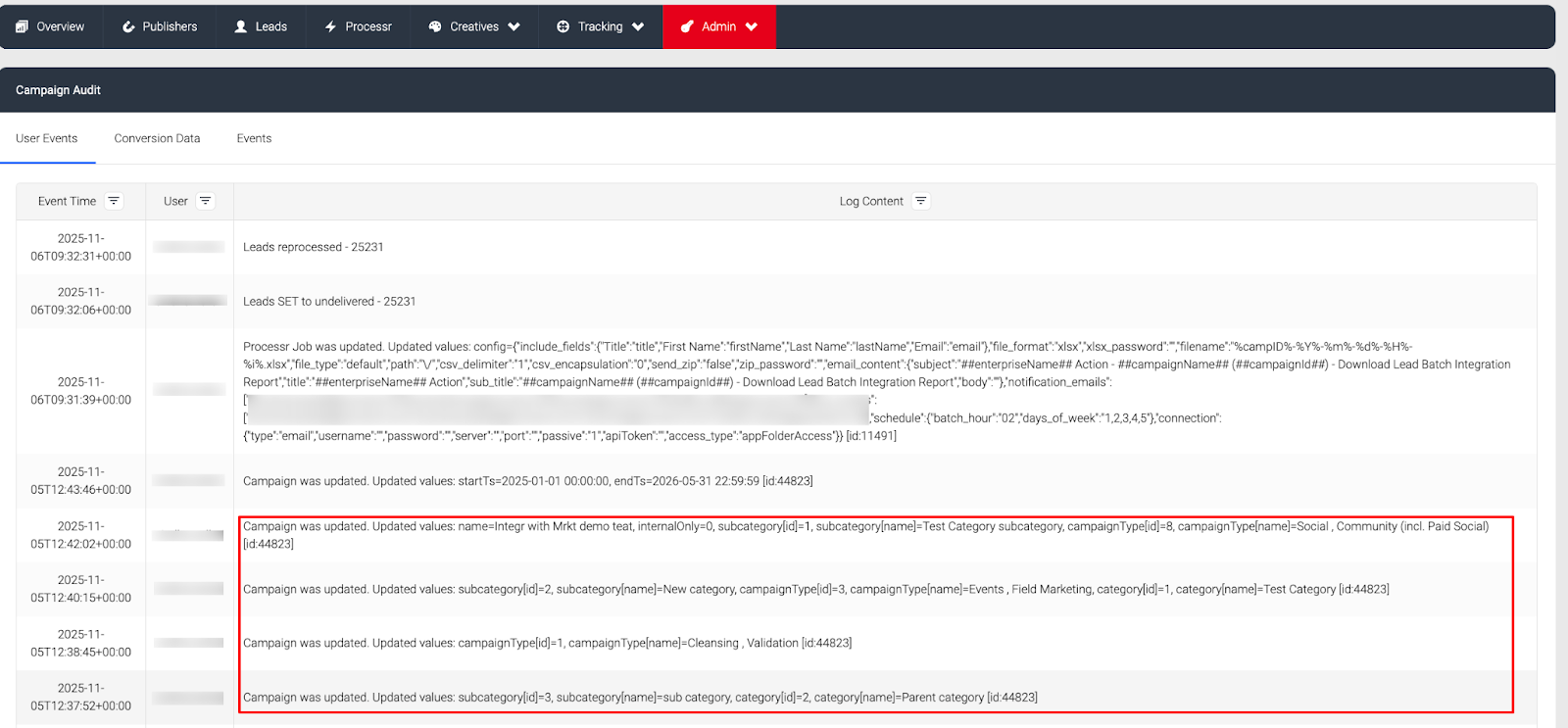Click the Overview dashboard icon
Image resolution: width=1568 pixels, height=728 pixels.
(22, 26)
